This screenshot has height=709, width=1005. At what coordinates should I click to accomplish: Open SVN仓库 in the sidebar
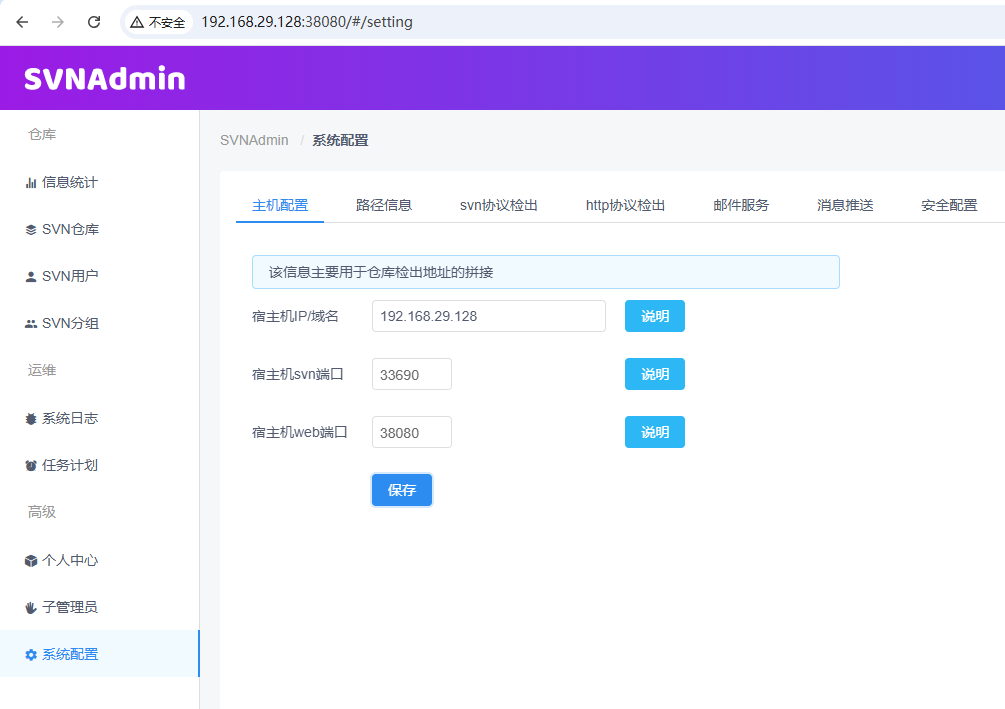99,229
